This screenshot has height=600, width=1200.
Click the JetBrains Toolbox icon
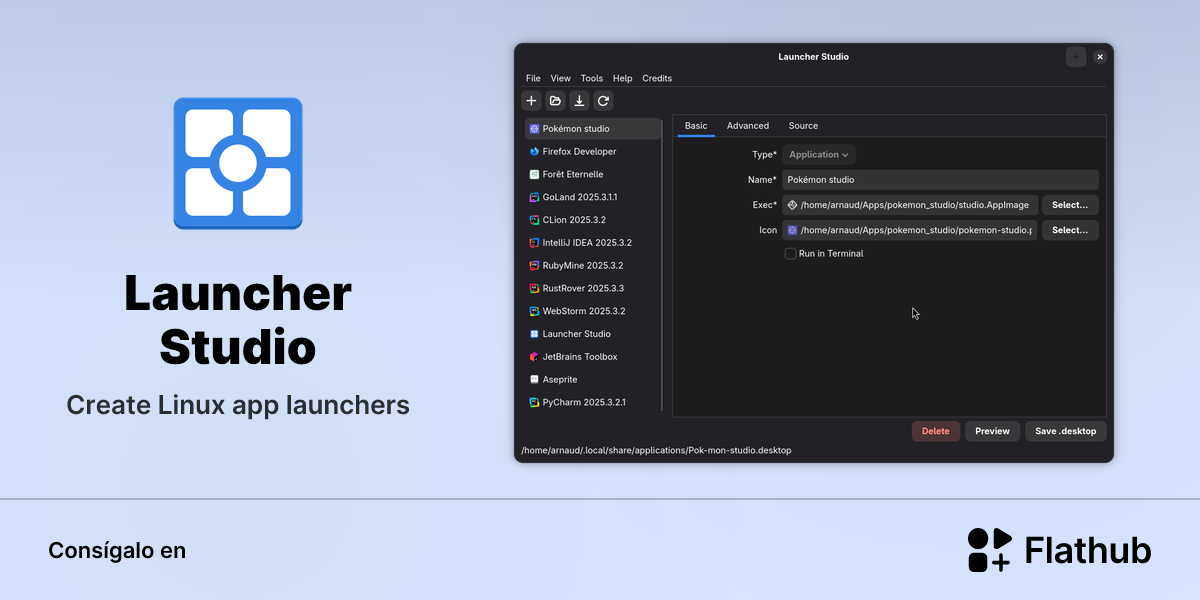tap(534, 357)
